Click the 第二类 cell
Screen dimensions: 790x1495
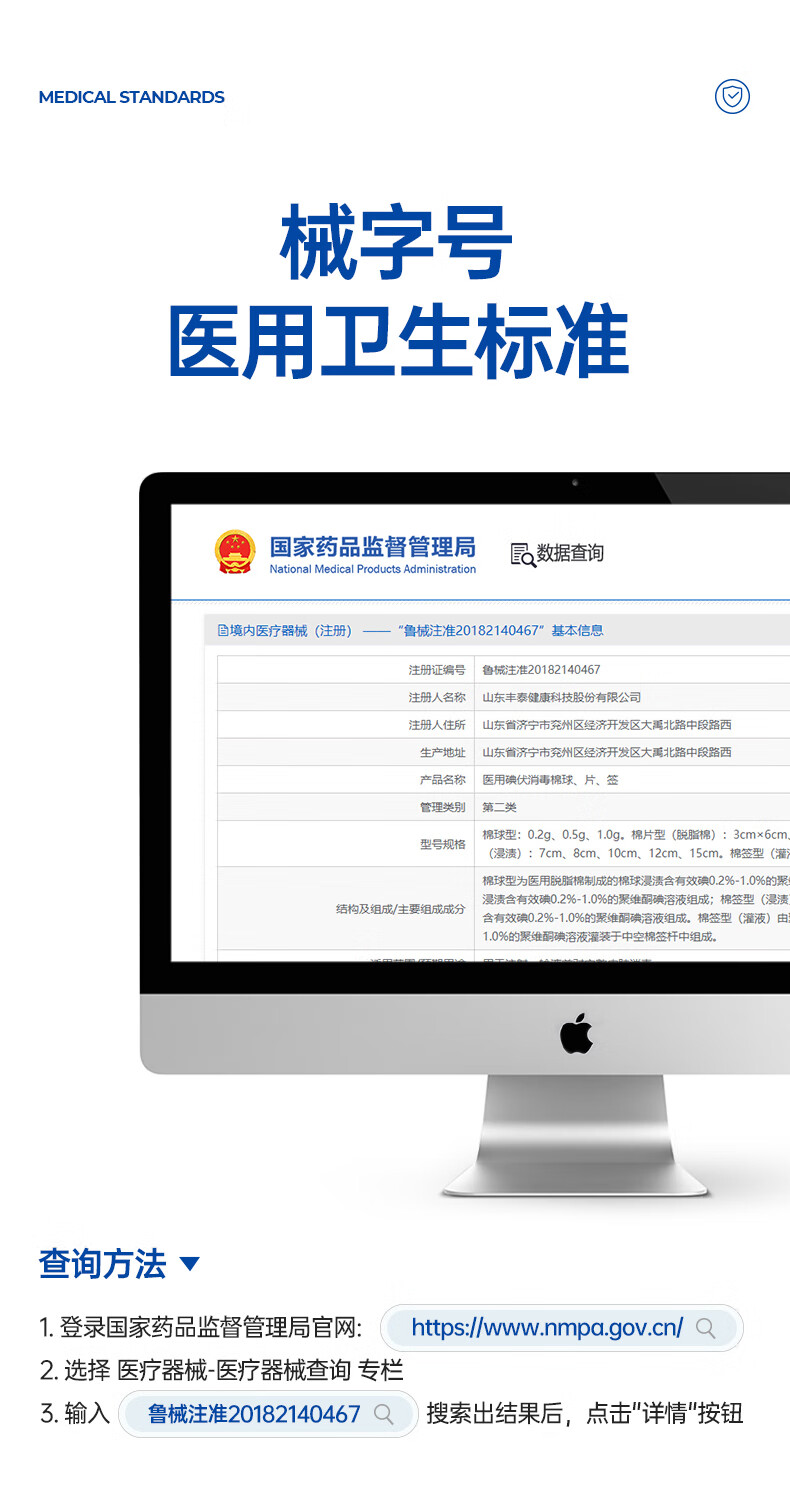click(499, 807)
